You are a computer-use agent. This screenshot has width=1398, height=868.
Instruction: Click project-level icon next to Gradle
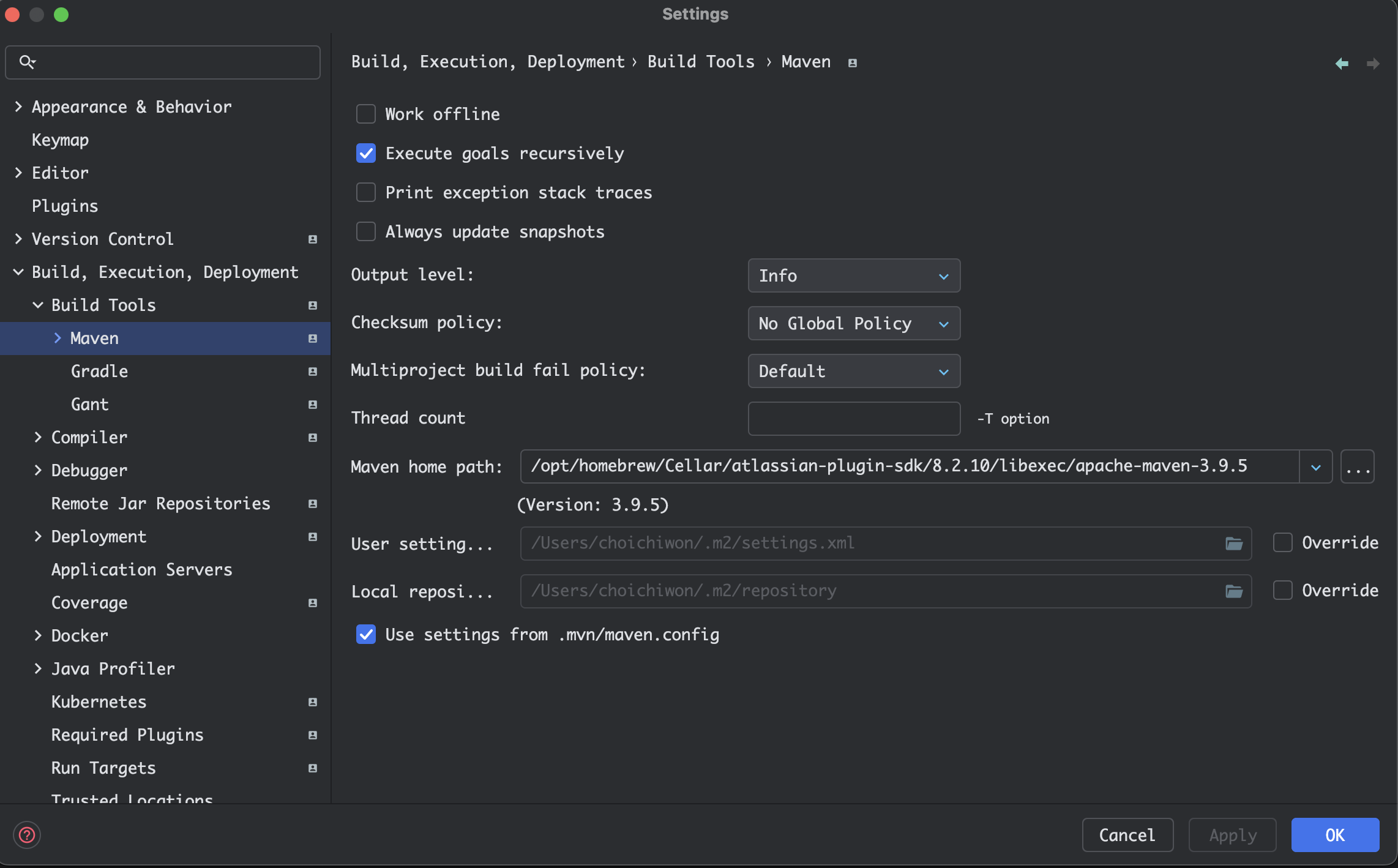[313, 372]
